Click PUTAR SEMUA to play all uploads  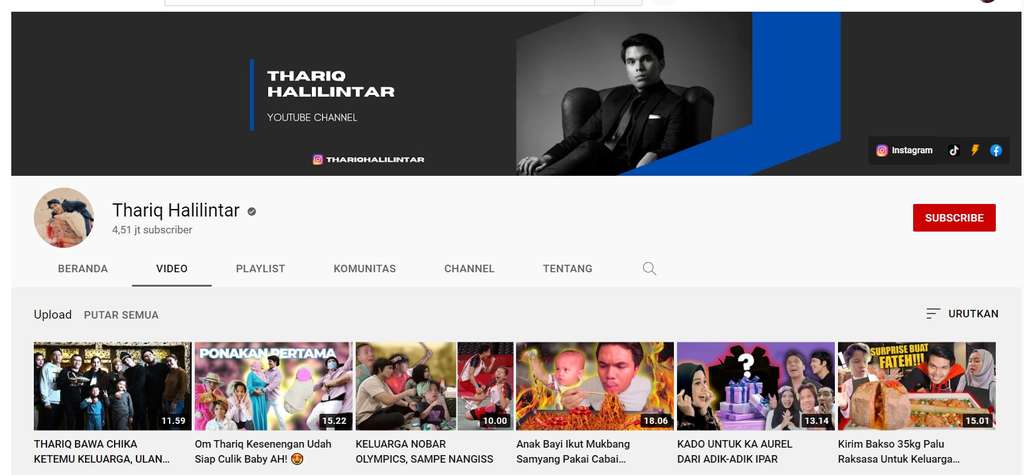pyautogui.click(x=121, y=315)
